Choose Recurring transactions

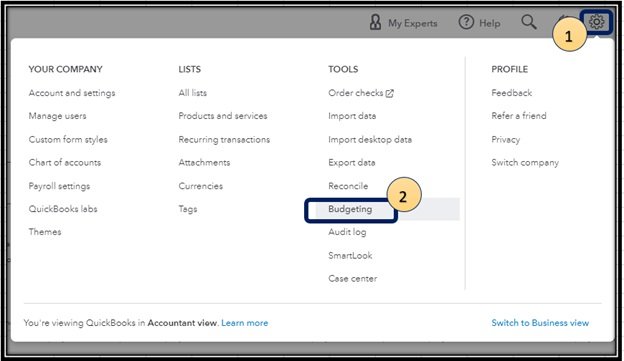224,139
